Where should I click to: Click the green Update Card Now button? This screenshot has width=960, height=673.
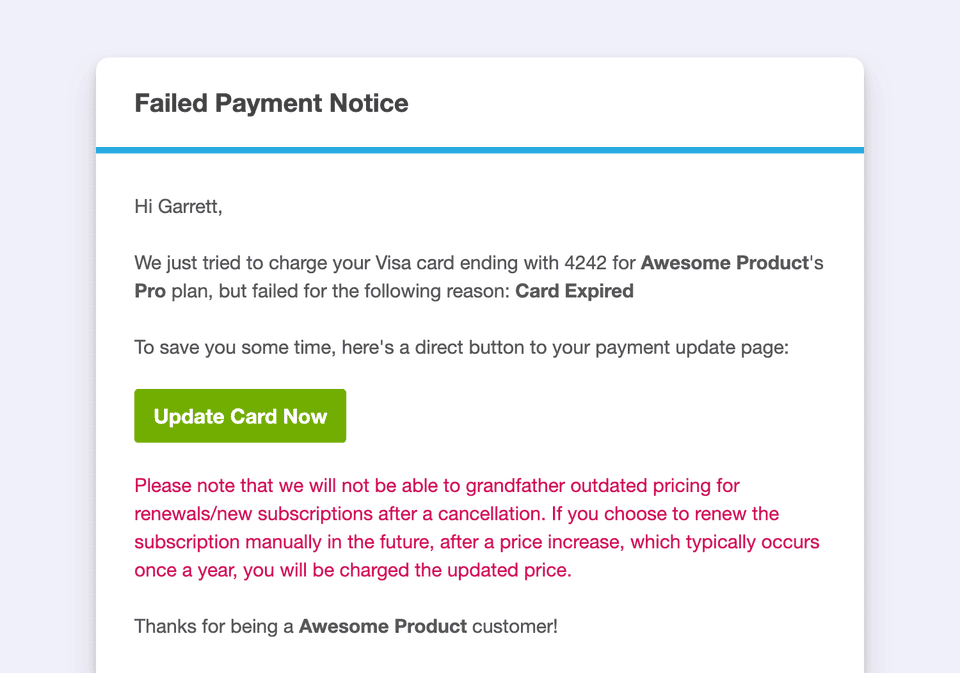click(x=240, y=416)
